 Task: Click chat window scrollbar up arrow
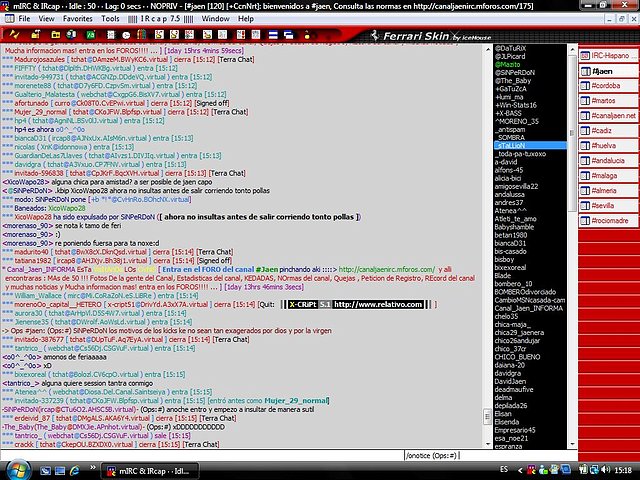coord(488,49)
